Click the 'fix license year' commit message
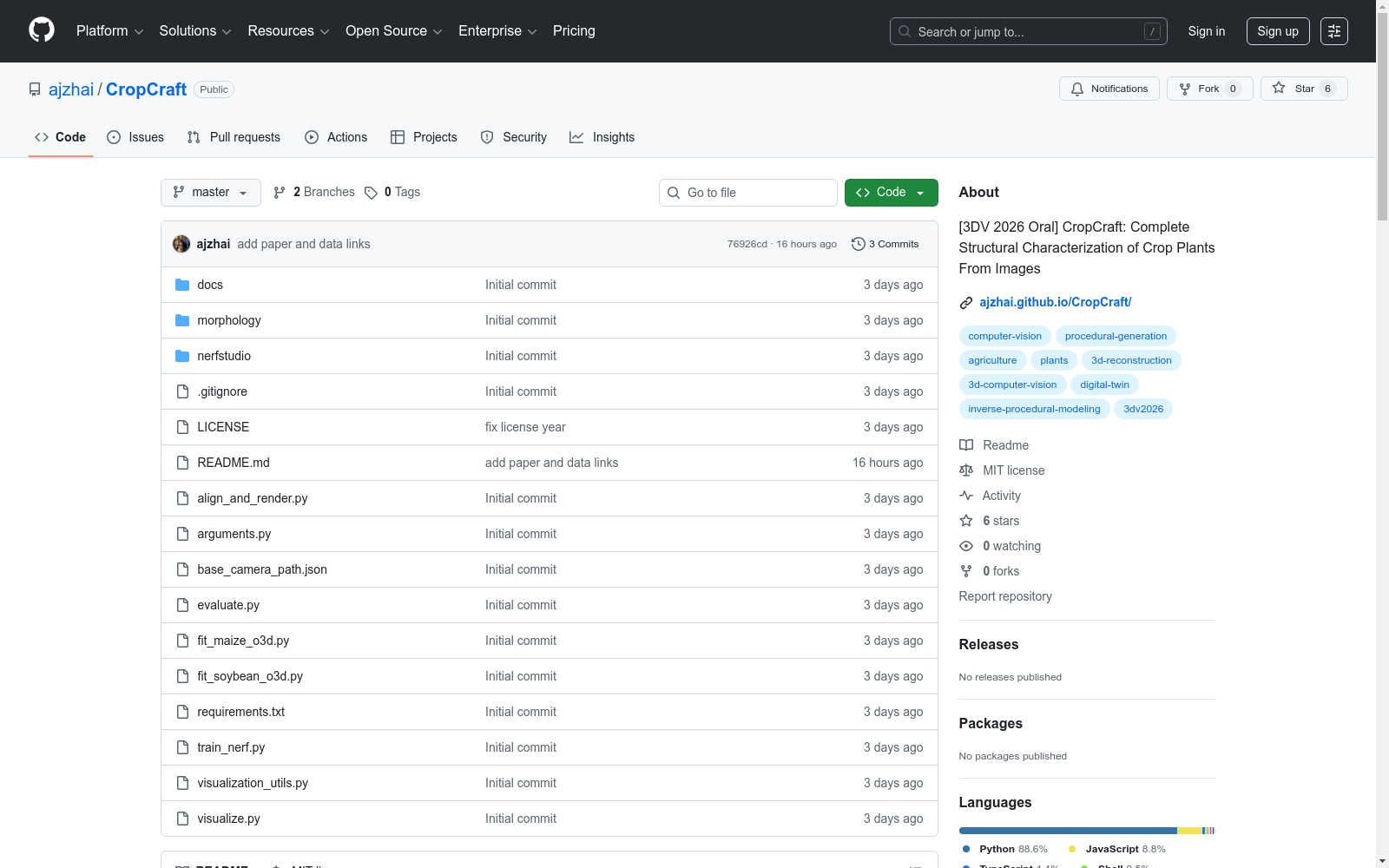The image size is (1389, 868). 525,427
